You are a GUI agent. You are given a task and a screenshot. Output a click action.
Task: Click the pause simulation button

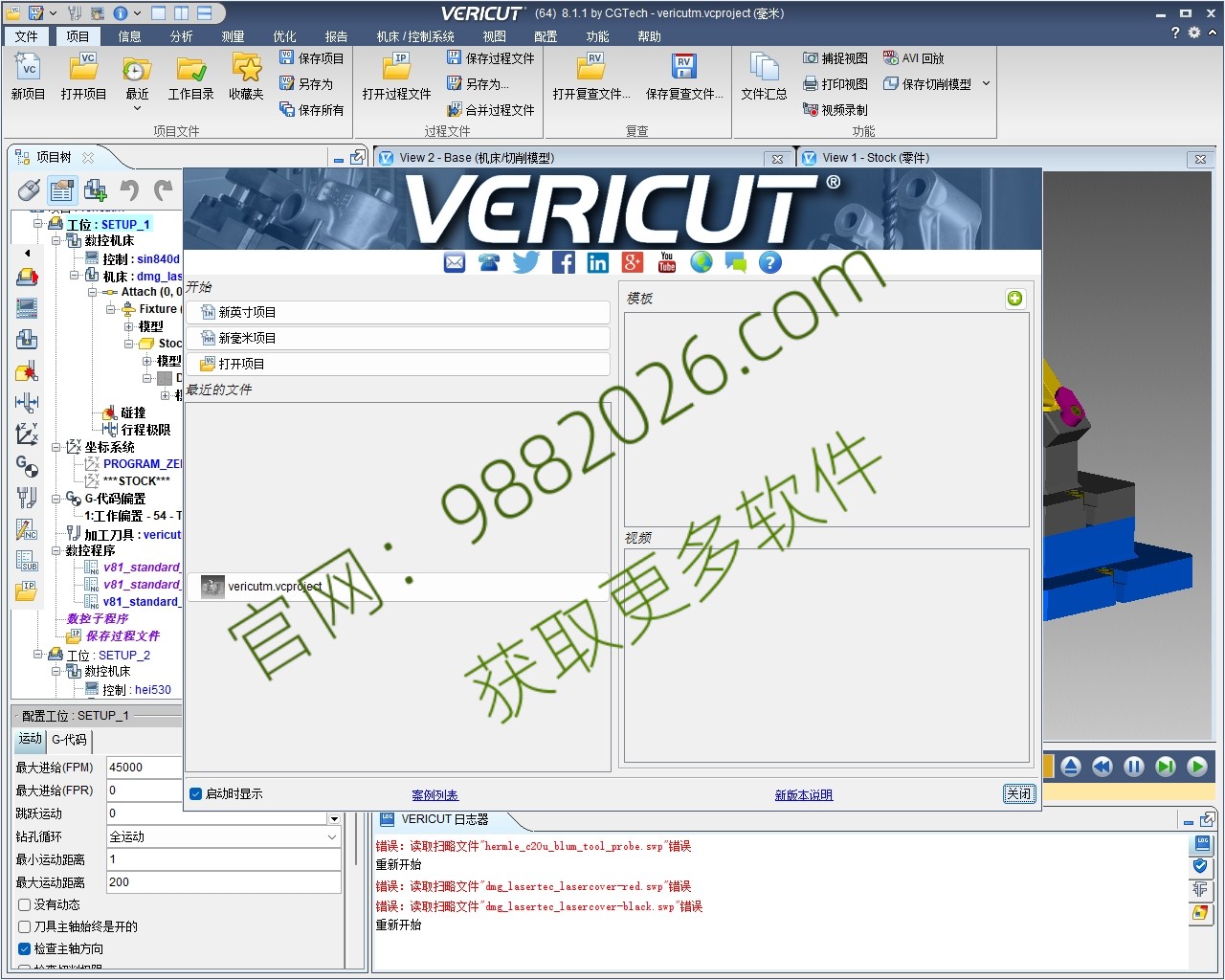(x=1134, y=766)
